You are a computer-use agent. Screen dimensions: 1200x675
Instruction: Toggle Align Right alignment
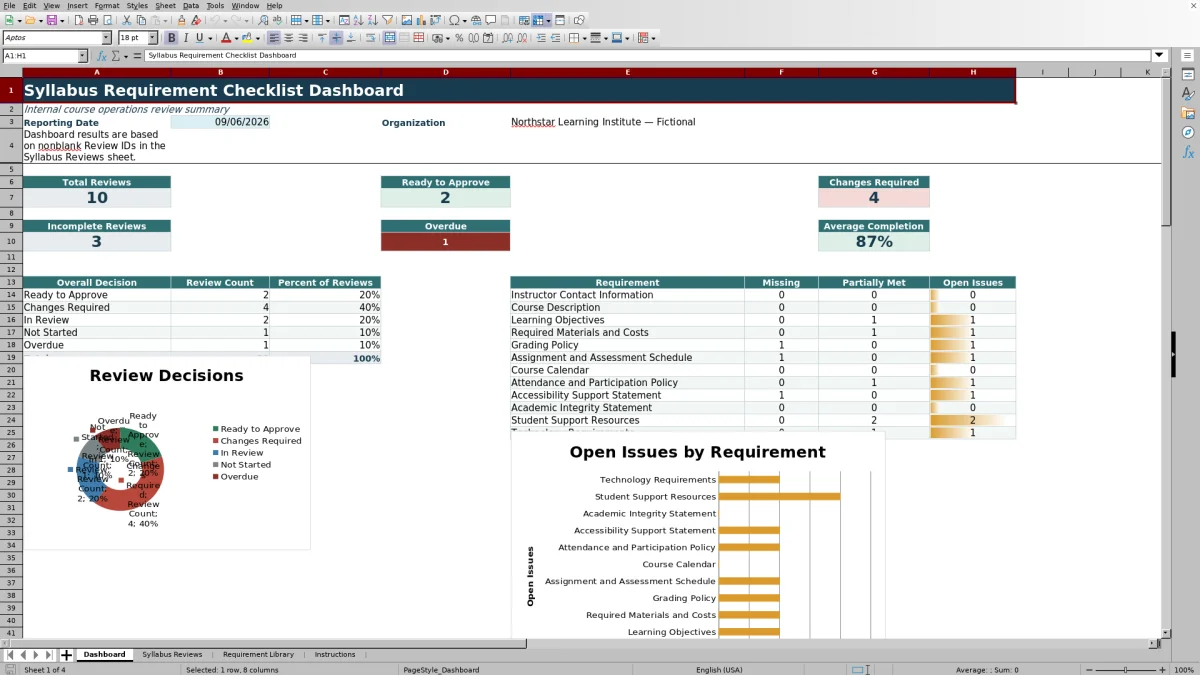click(x=303, y=38)
